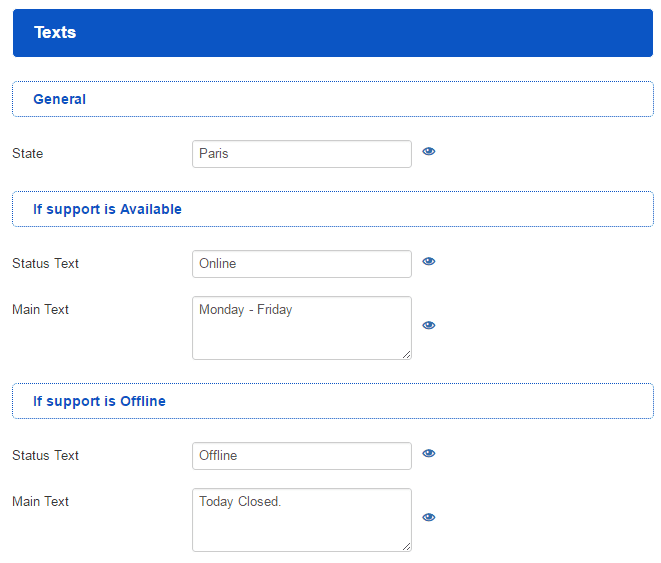Collapse the Texts panel header
The height and width of the screenshot is (563, 661).
pyautogui.click(x=332, y=33)
